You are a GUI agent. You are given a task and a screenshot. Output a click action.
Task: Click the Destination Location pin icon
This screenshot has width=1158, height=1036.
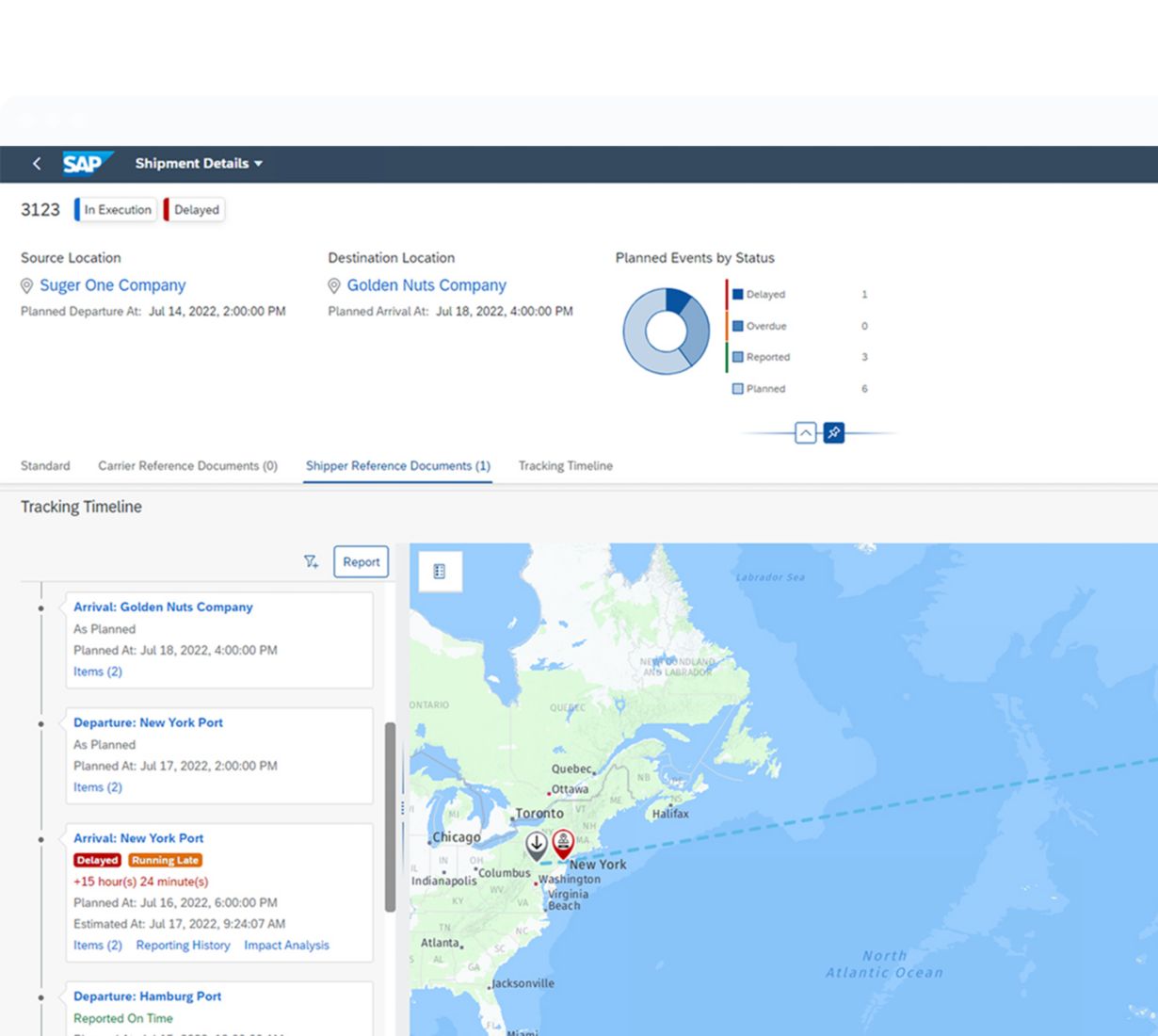coord(334,286)
